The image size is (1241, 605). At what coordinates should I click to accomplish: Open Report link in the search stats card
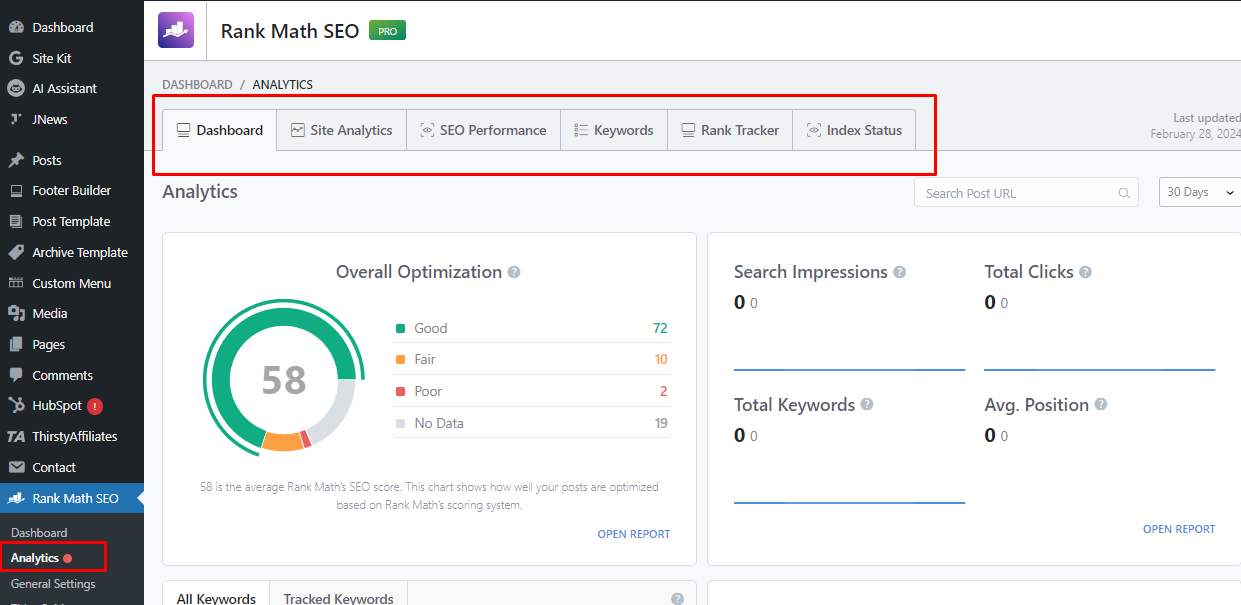pyautogui.click(x=1179, y=529)
